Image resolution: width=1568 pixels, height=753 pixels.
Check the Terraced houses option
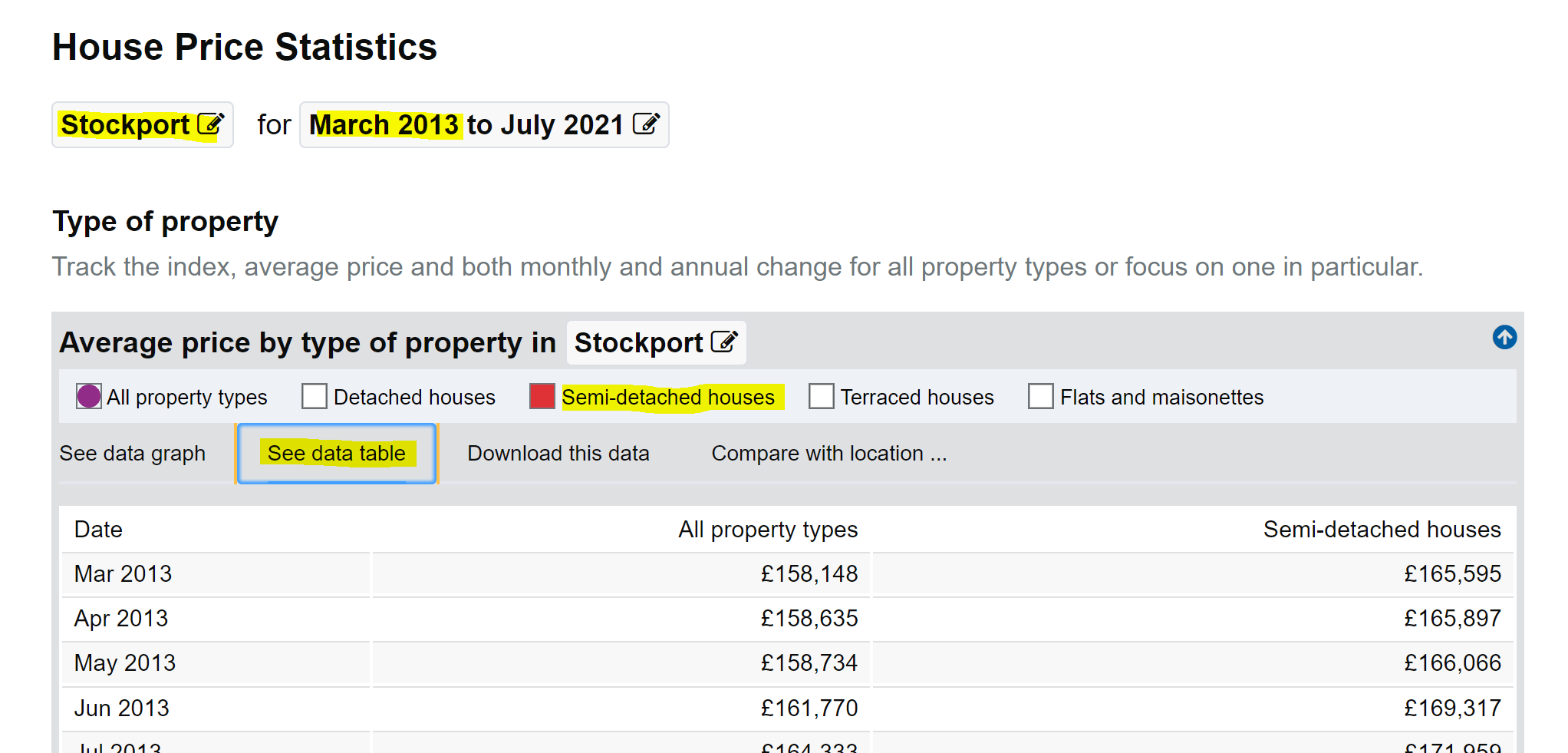[821, 396]
